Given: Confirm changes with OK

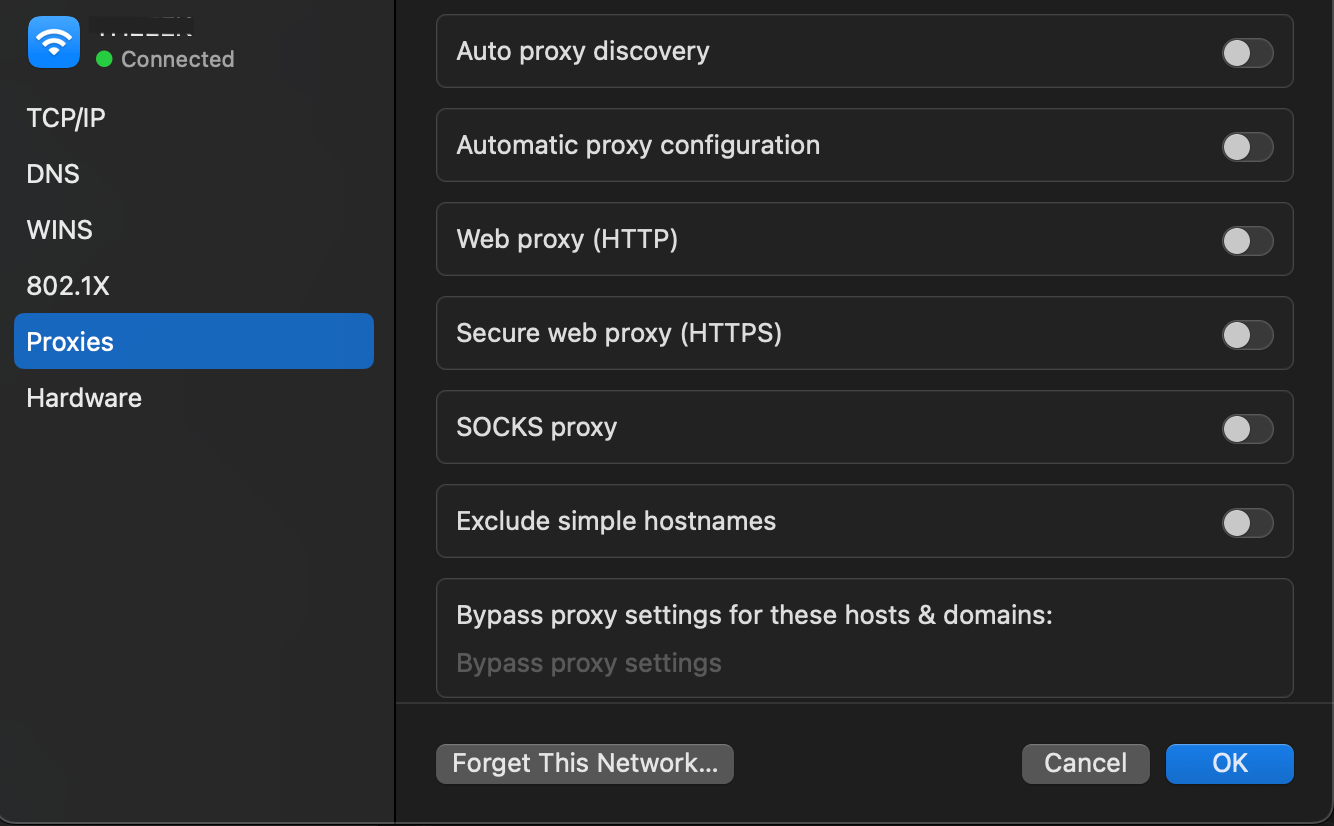Looking at the screenshot, I should (x=1229, y=763).
